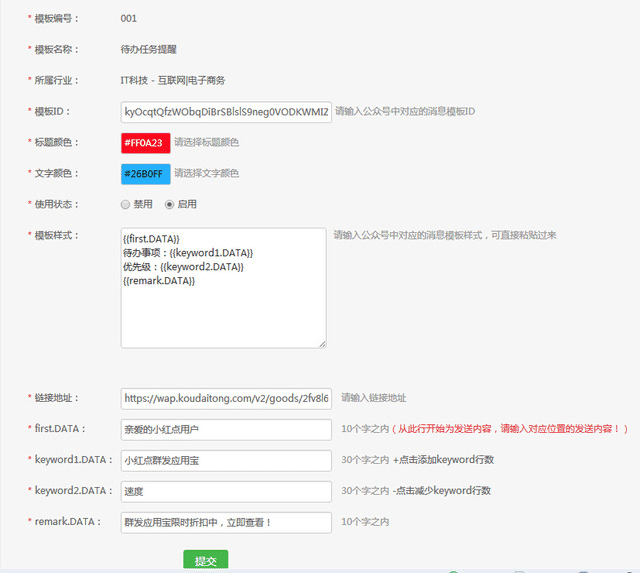Click the 链接地址 URL input field
Viewport: 640px width, 573px height.
[x=225, y=398]
